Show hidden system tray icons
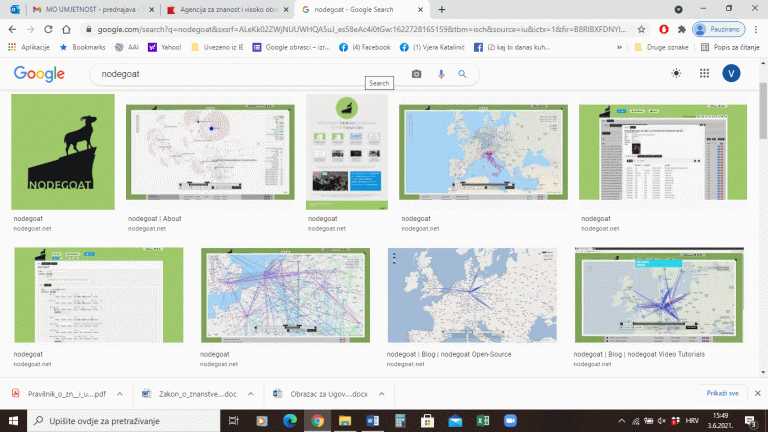The height and width of the screenshot is (432, 768). 622,421
